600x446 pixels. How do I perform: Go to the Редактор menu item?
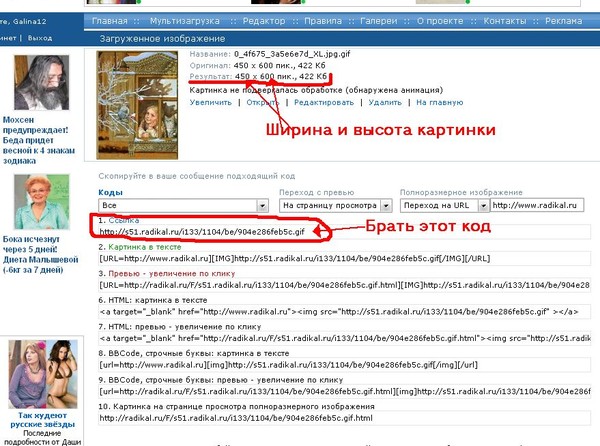click(264, 21)
